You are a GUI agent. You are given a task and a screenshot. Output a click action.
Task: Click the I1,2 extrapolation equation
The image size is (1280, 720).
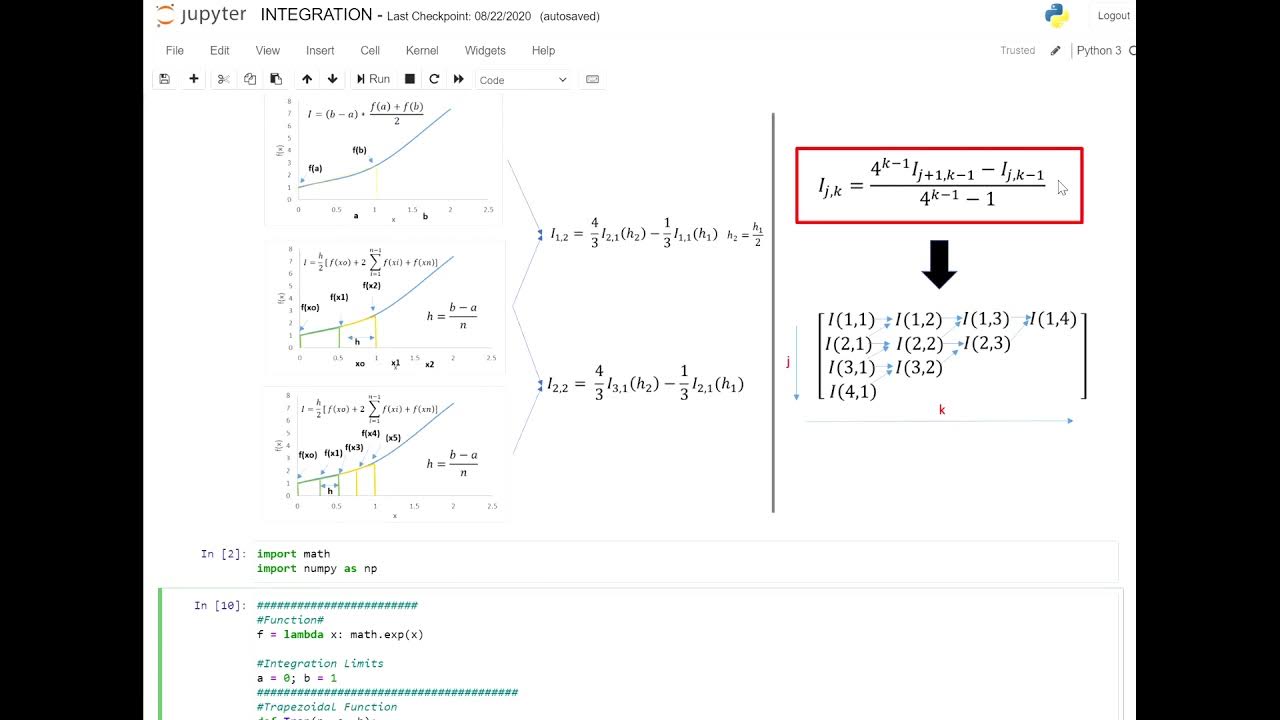[x=633, y=234]
